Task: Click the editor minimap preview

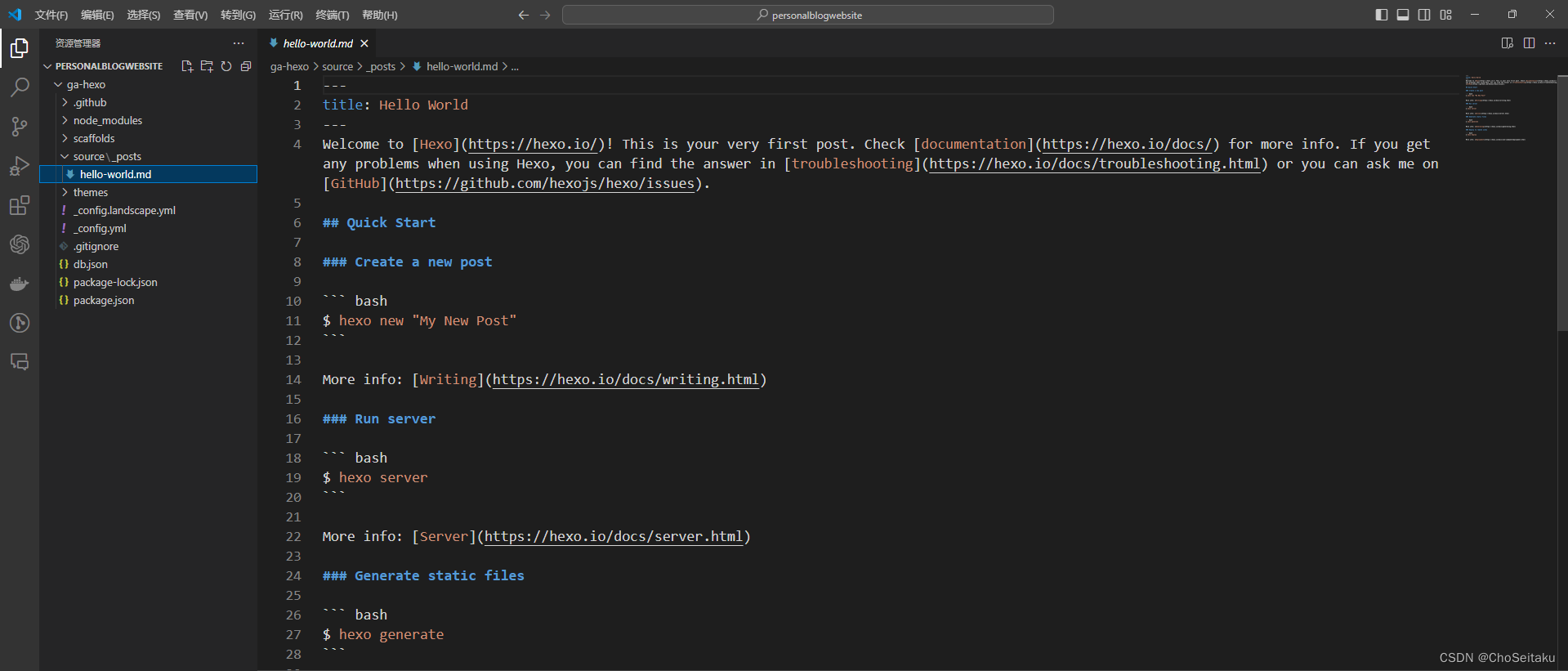Action: point(1509,109)
